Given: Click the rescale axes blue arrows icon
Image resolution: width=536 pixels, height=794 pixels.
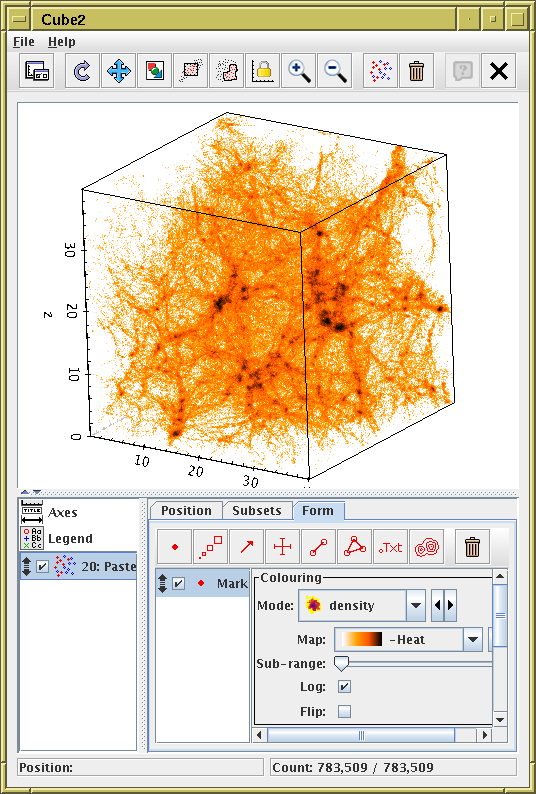Looking at the screenshot, I should [119, 71].
